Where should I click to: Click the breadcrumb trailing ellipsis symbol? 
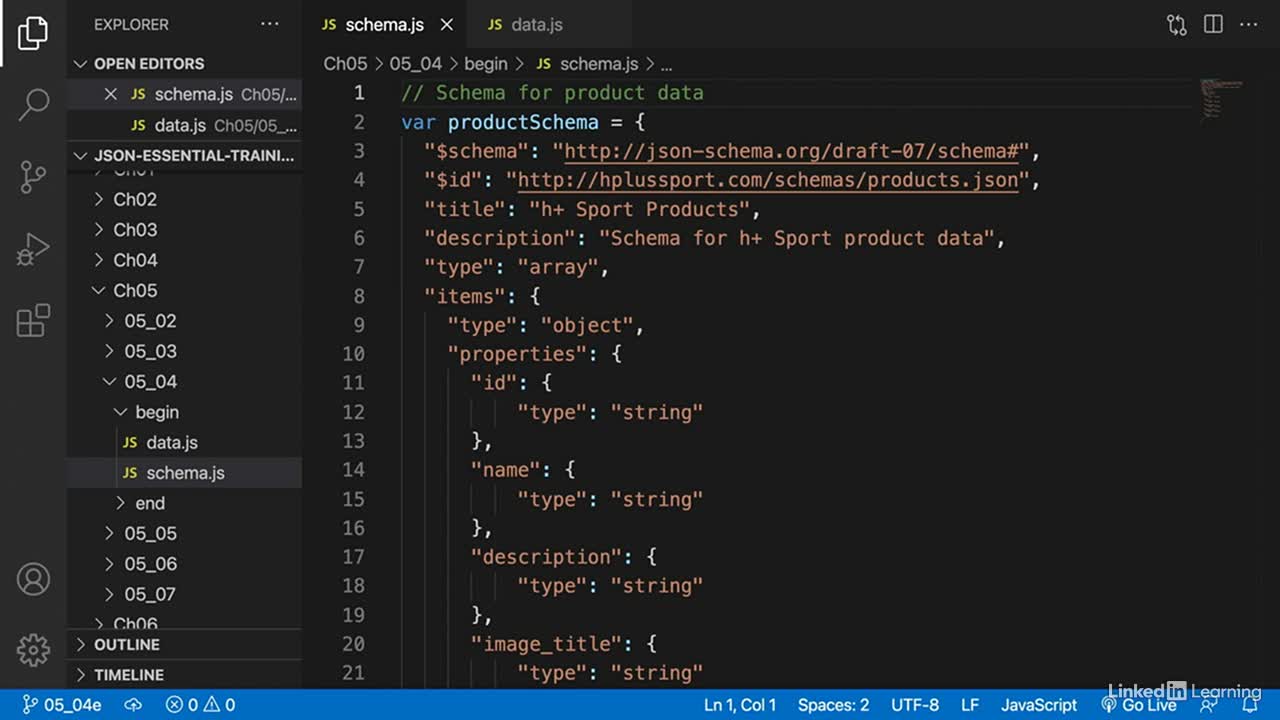(666, 64)
